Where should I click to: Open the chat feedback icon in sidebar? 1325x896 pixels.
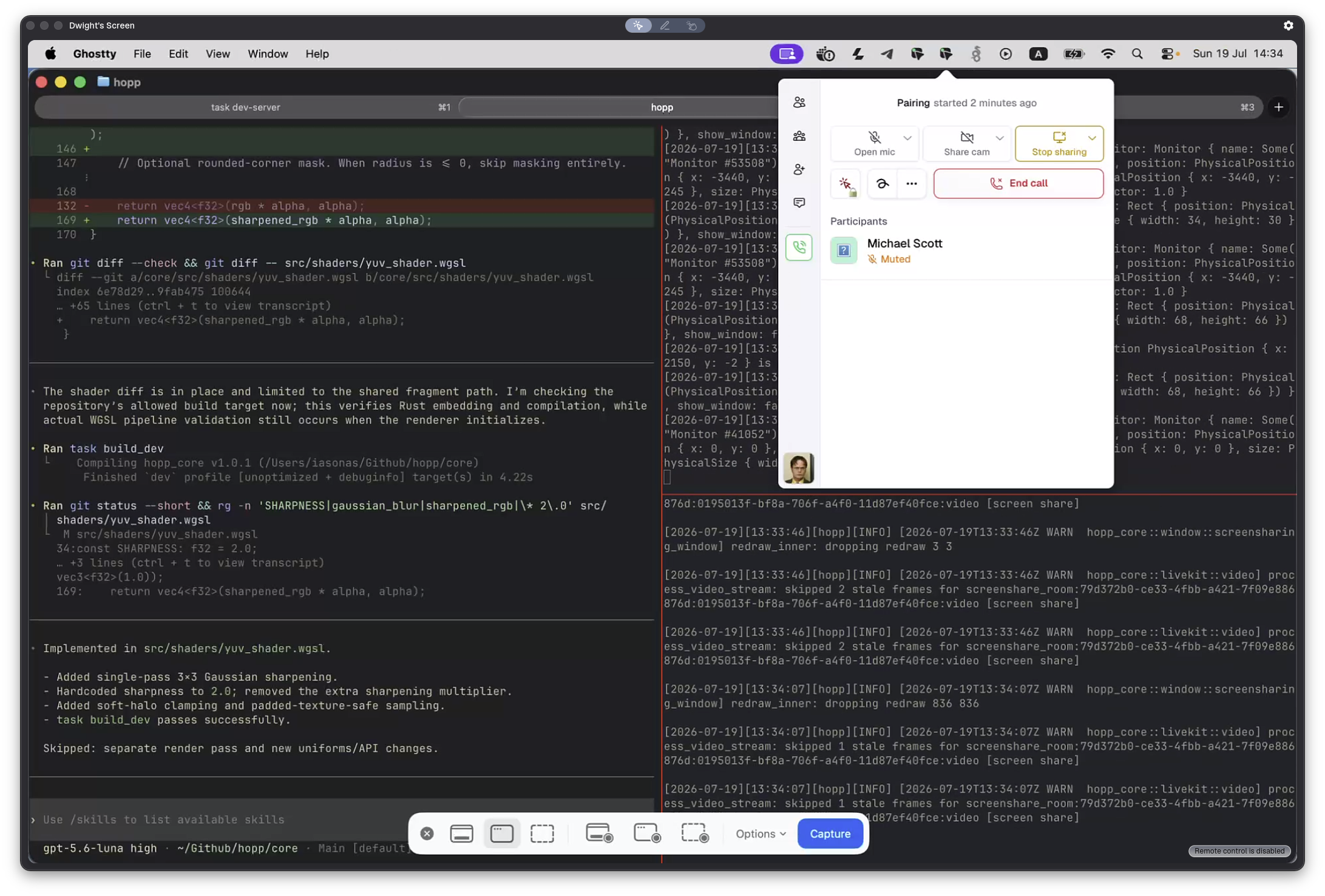pos(799,203)
